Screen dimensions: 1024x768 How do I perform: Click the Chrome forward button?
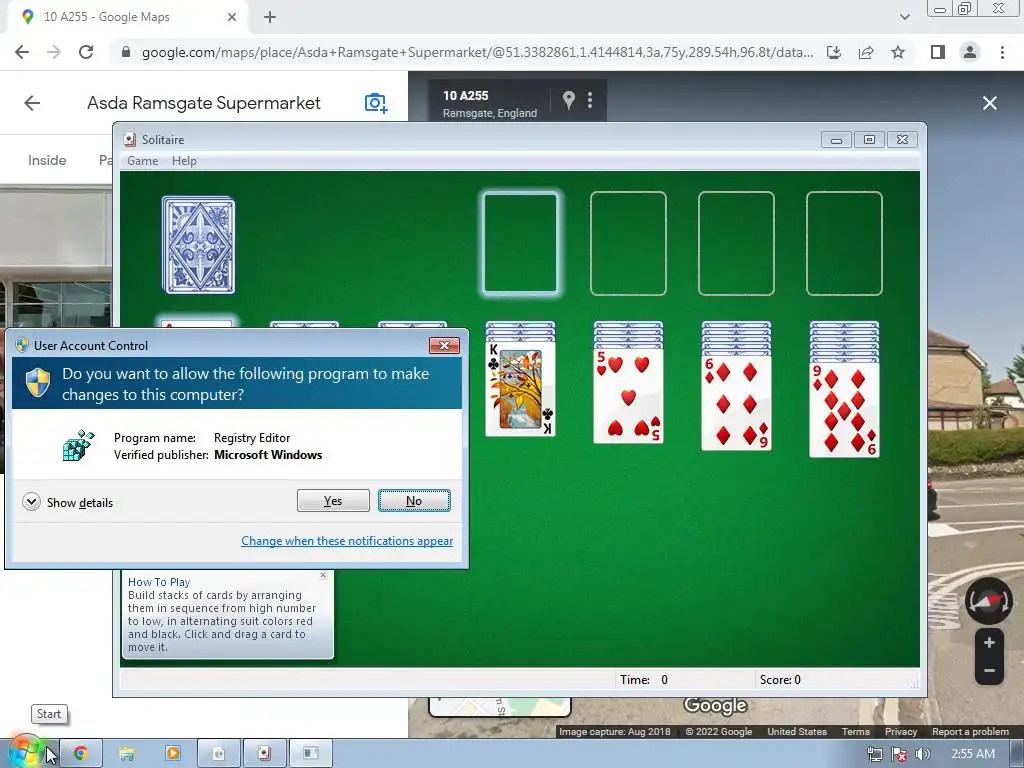(54, 52)
